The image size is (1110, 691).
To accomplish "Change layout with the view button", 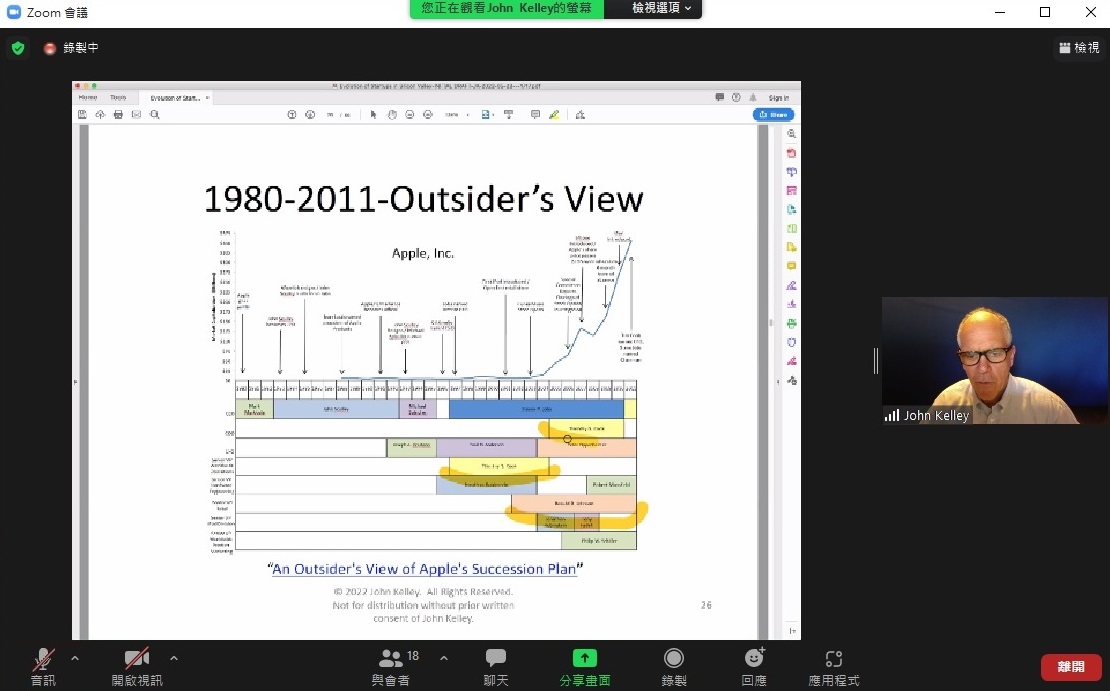I will pyautogui.click(x=1078, y=48).
